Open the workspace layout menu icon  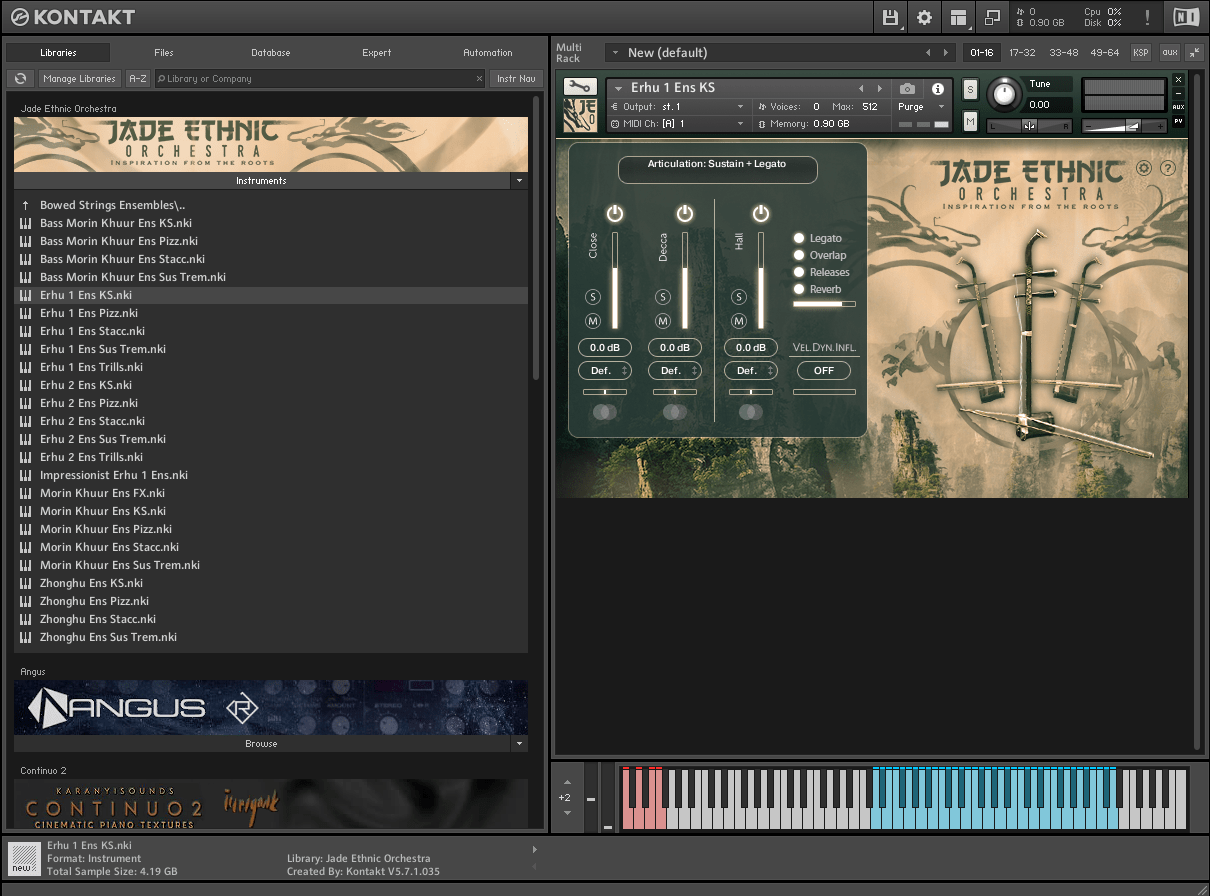click(959, 17)
